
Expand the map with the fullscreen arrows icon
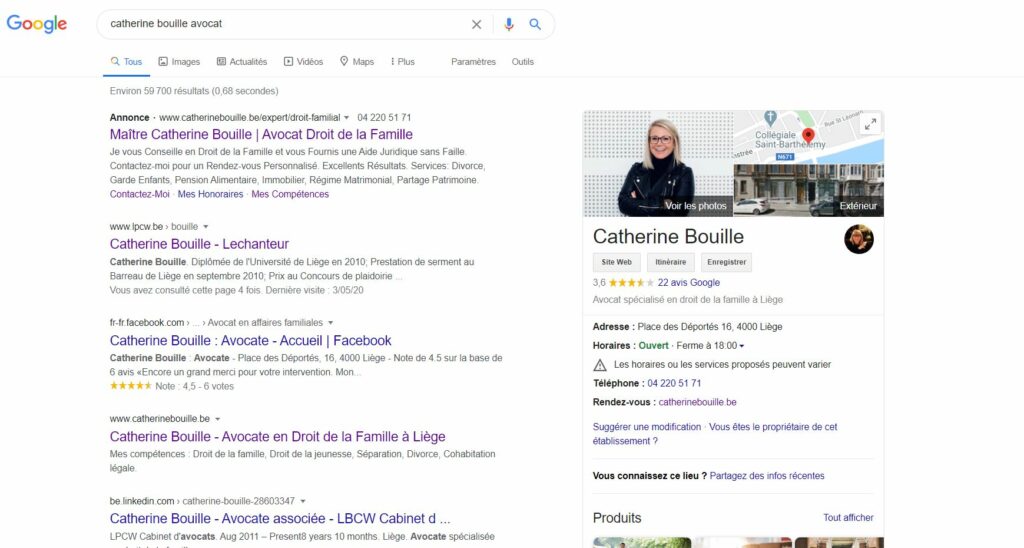pos(870,123)
